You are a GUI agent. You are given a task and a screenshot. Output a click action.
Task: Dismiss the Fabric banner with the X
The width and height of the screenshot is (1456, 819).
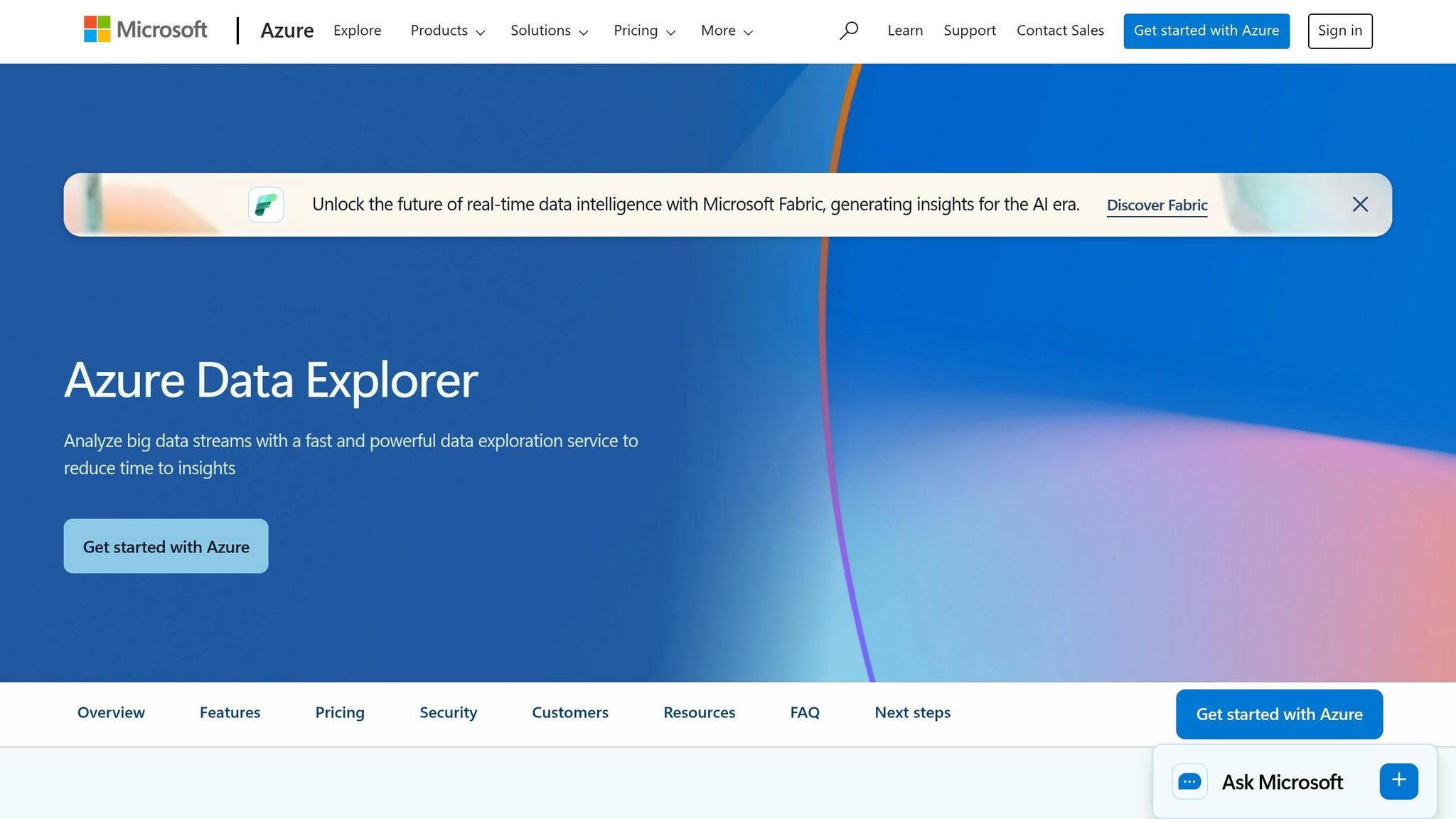[x=1360, y=205]
